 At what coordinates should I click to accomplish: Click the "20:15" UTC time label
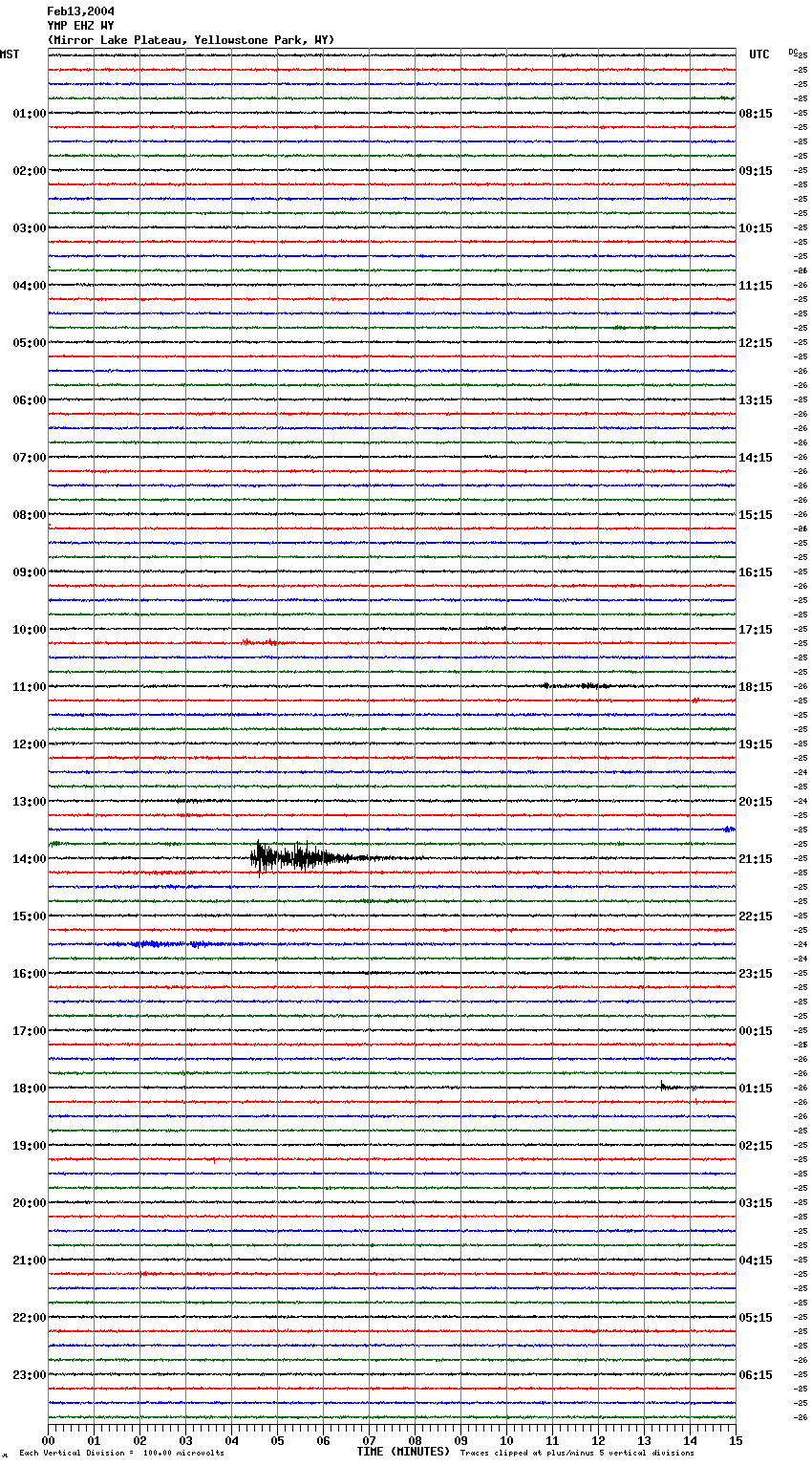pos(756,802)
